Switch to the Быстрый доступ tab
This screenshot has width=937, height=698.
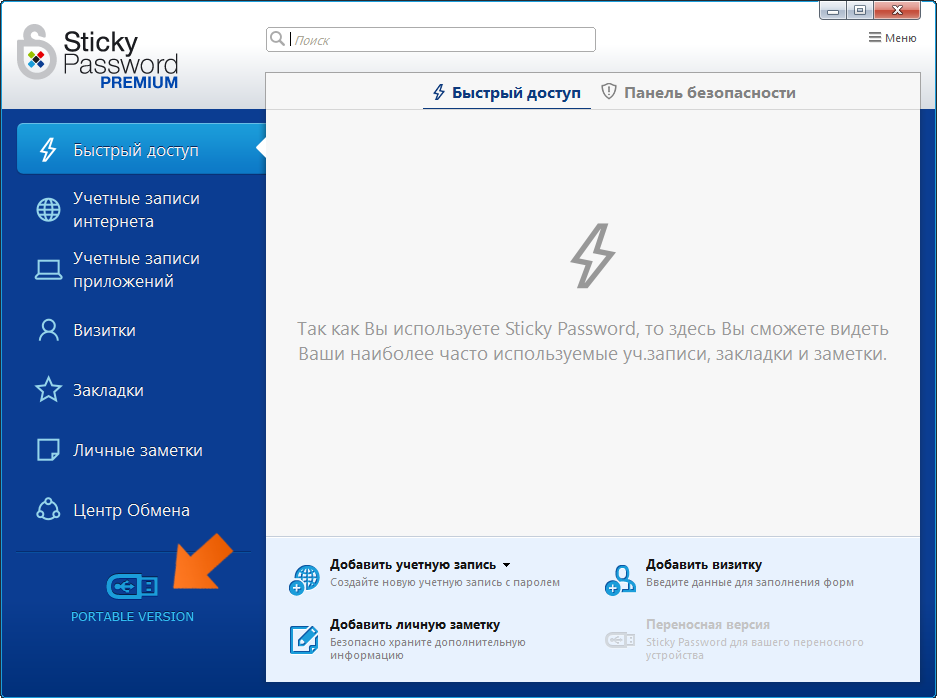click(507, 93)
